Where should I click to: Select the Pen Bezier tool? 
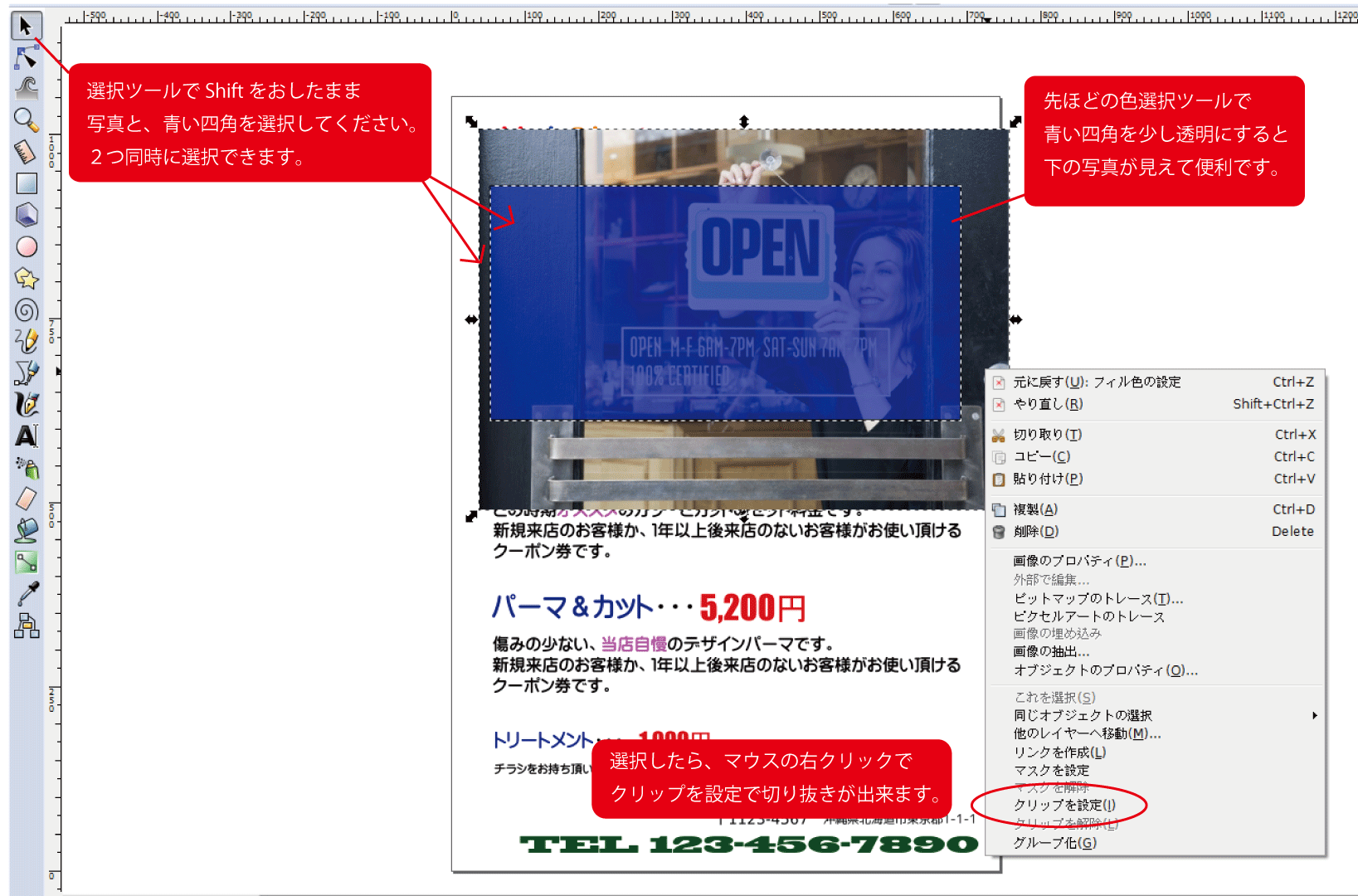26,373
